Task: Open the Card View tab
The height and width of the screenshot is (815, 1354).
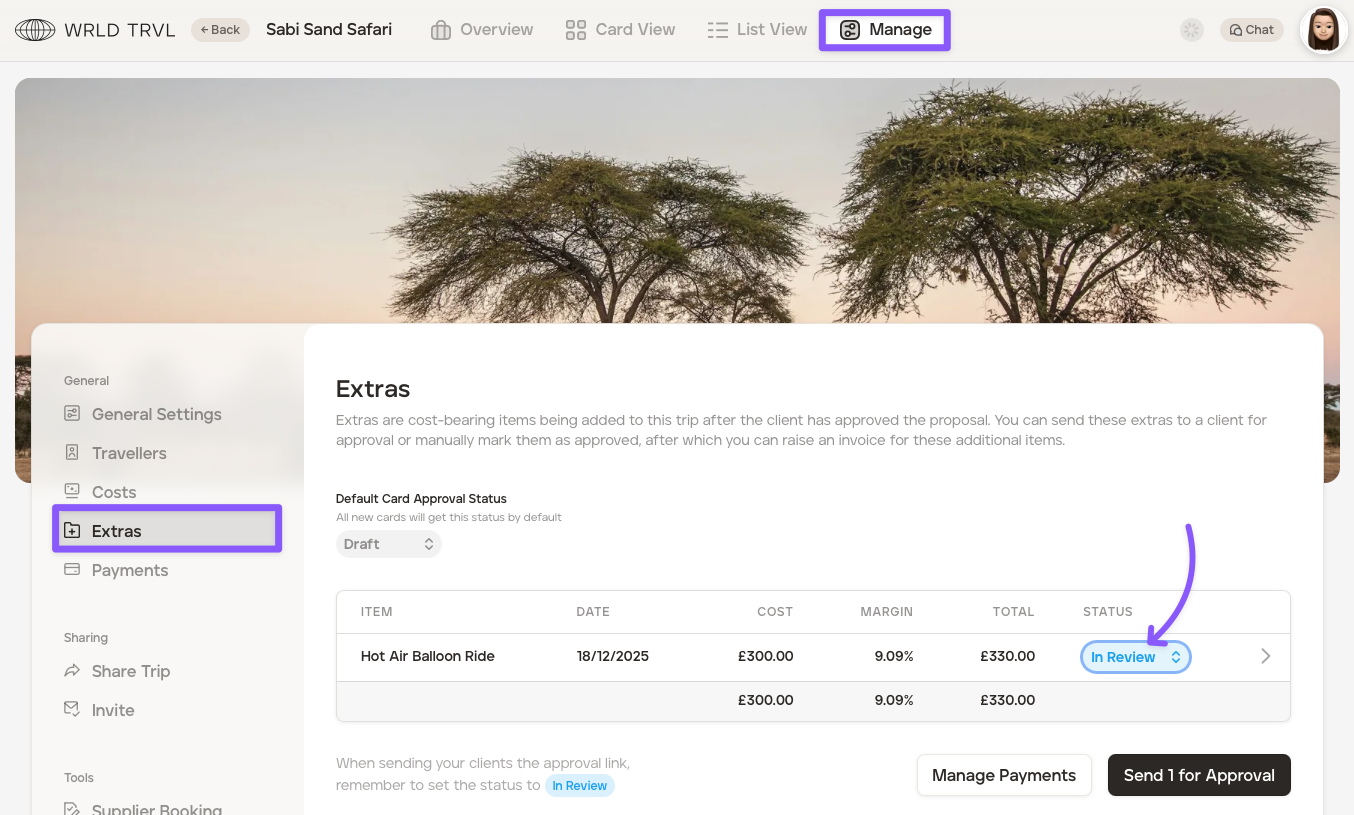Action: coord(620,30)
